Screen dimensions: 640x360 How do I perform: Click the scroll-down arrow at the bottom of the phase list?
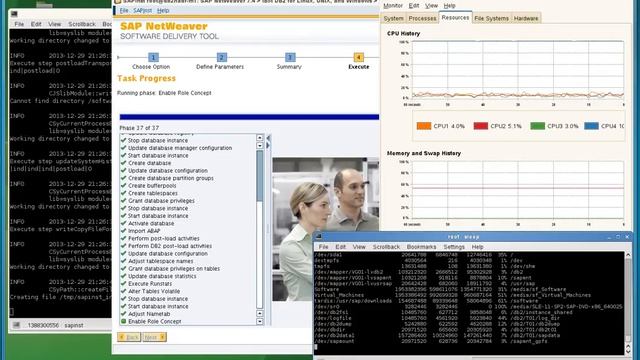pos(260,321)
